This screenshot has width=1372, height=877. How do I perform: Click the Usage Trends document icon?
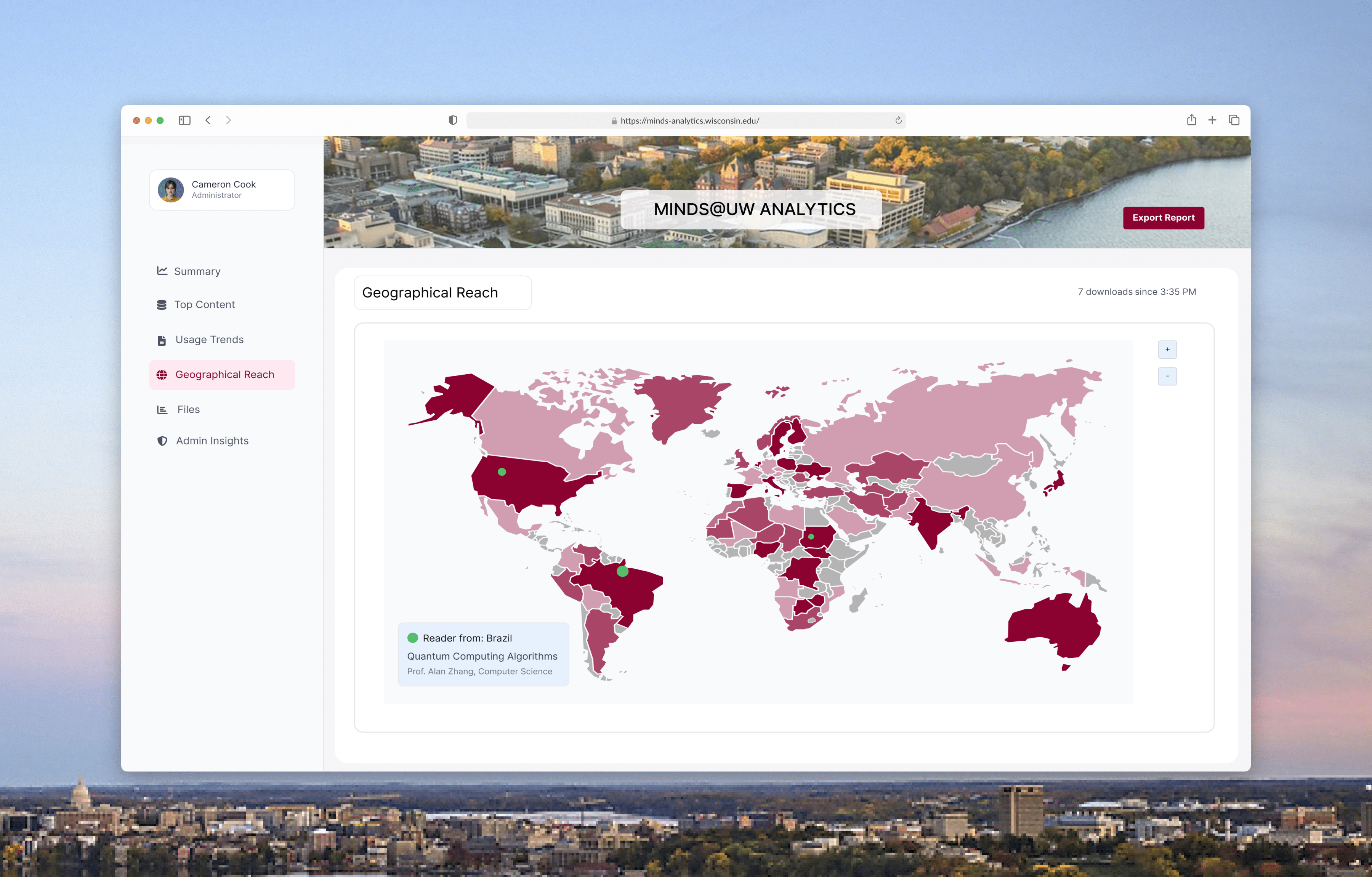[x=162, y=340]
